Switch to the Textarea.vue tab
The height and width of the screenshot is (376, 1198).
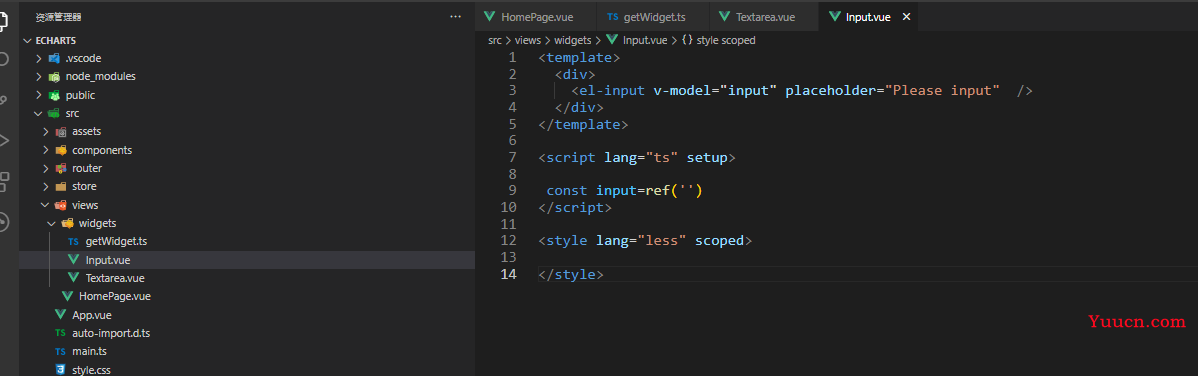click(764, 17)
